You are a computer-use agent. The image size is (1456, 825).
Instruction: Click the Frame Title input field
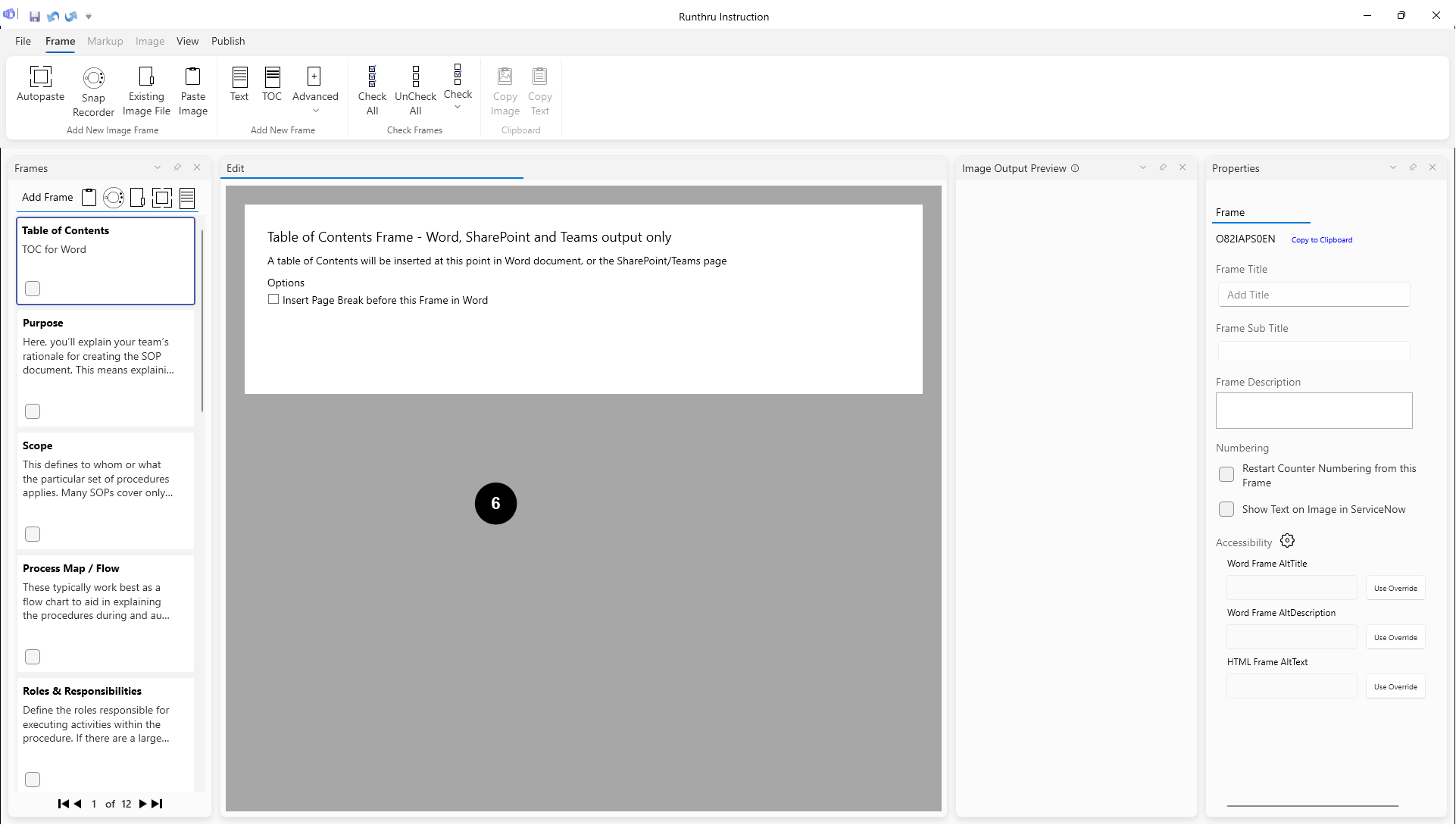1313,295
